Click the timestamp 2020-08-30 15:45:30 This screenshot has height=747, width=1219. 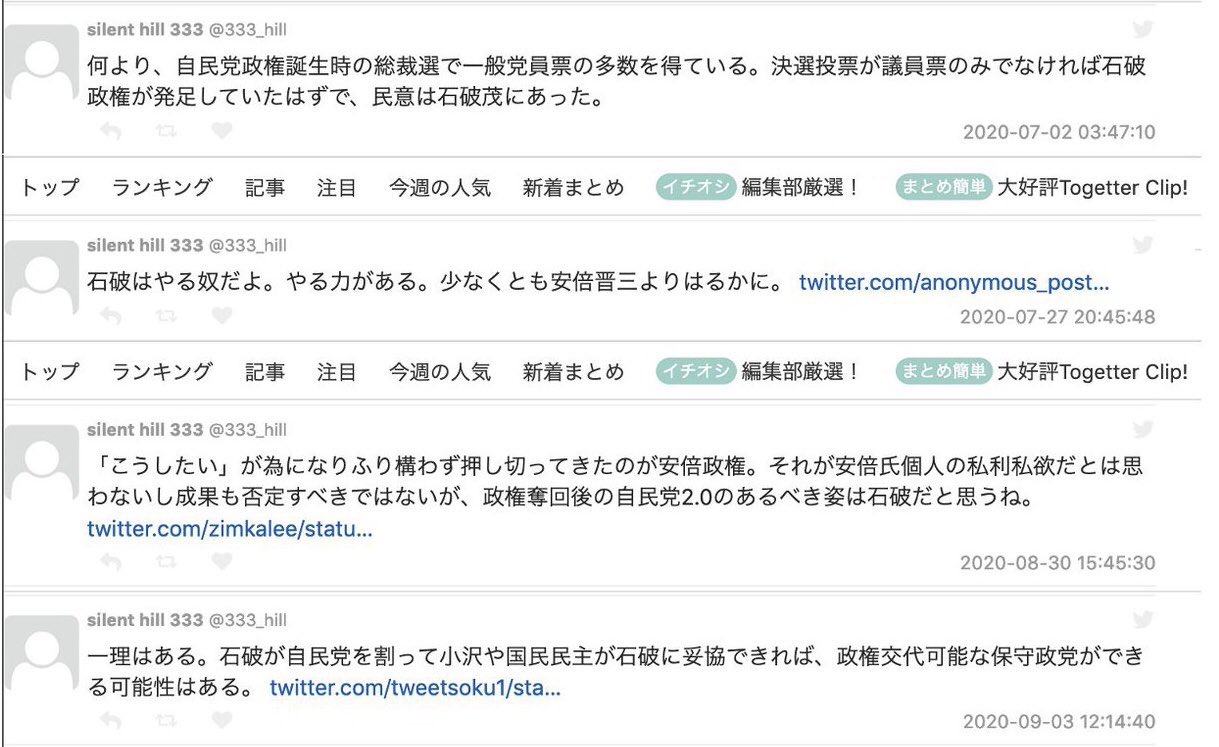pos(1057,562)
